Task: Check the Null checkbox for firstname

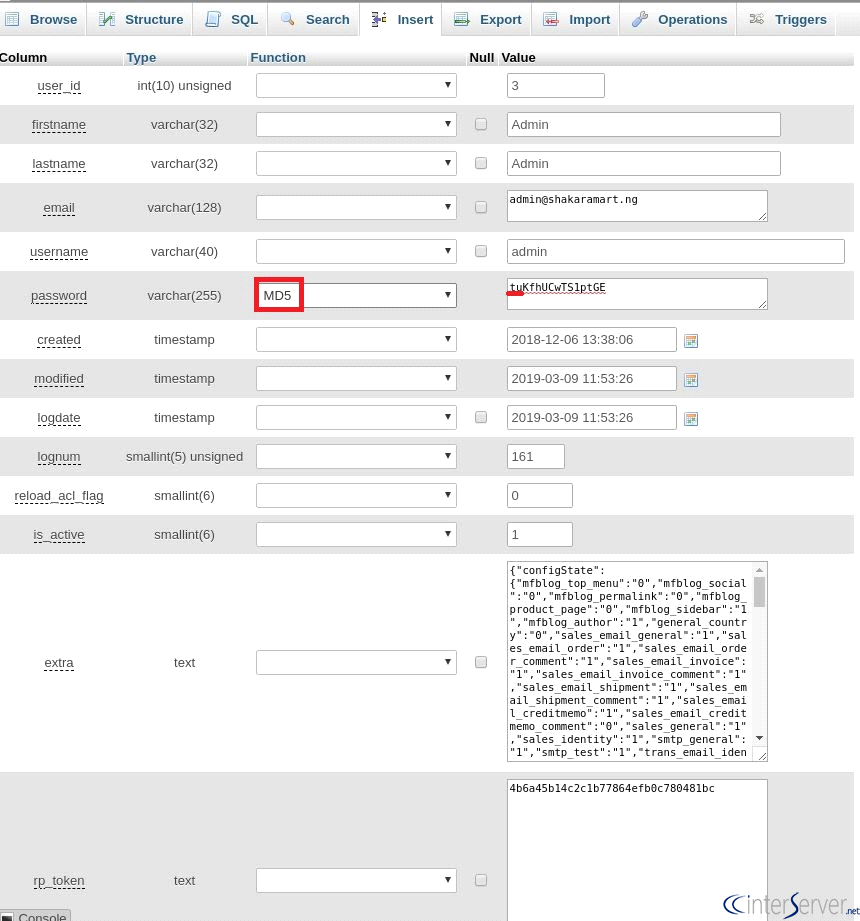Action: pos(481,124)
